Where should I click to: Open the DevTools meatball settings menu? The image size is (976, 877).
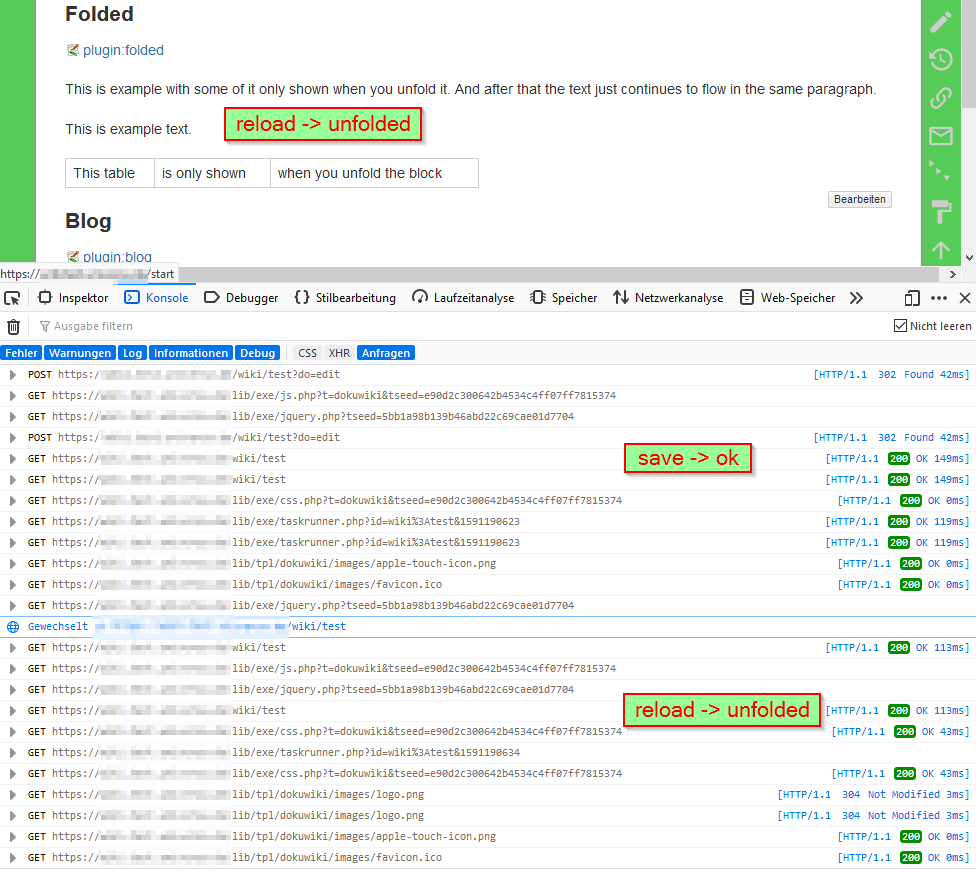click(939, 297)
